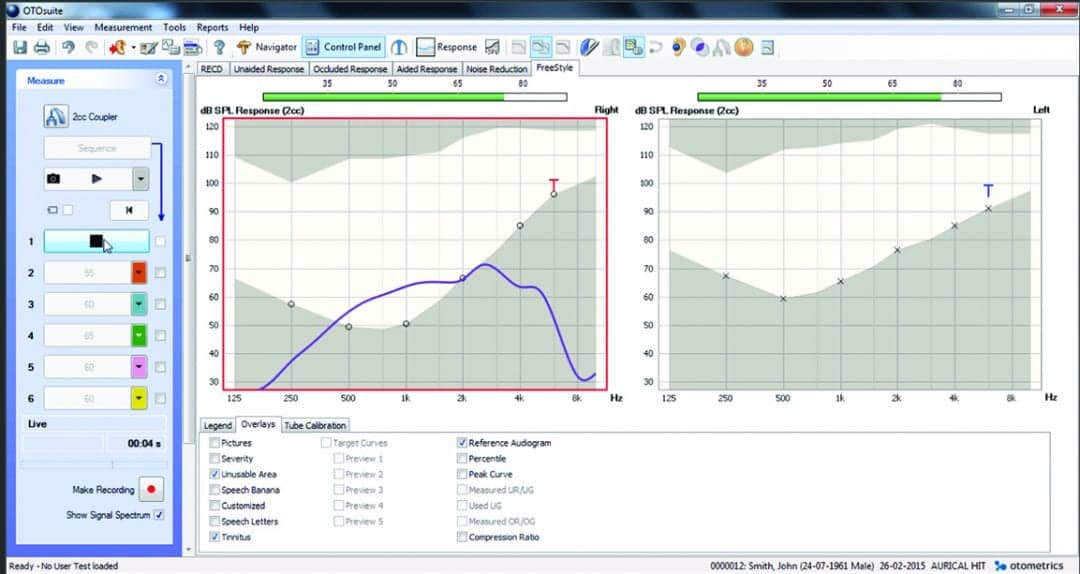
Task: Open the yellow color dropdown on measurement 6
Action: point(140,398)
